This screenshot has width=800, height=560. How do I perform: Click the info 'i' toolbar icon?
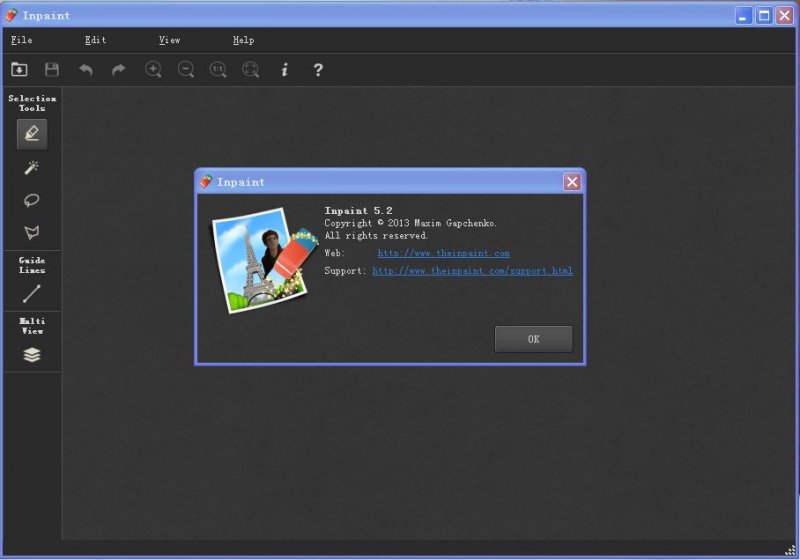(285, 69)
